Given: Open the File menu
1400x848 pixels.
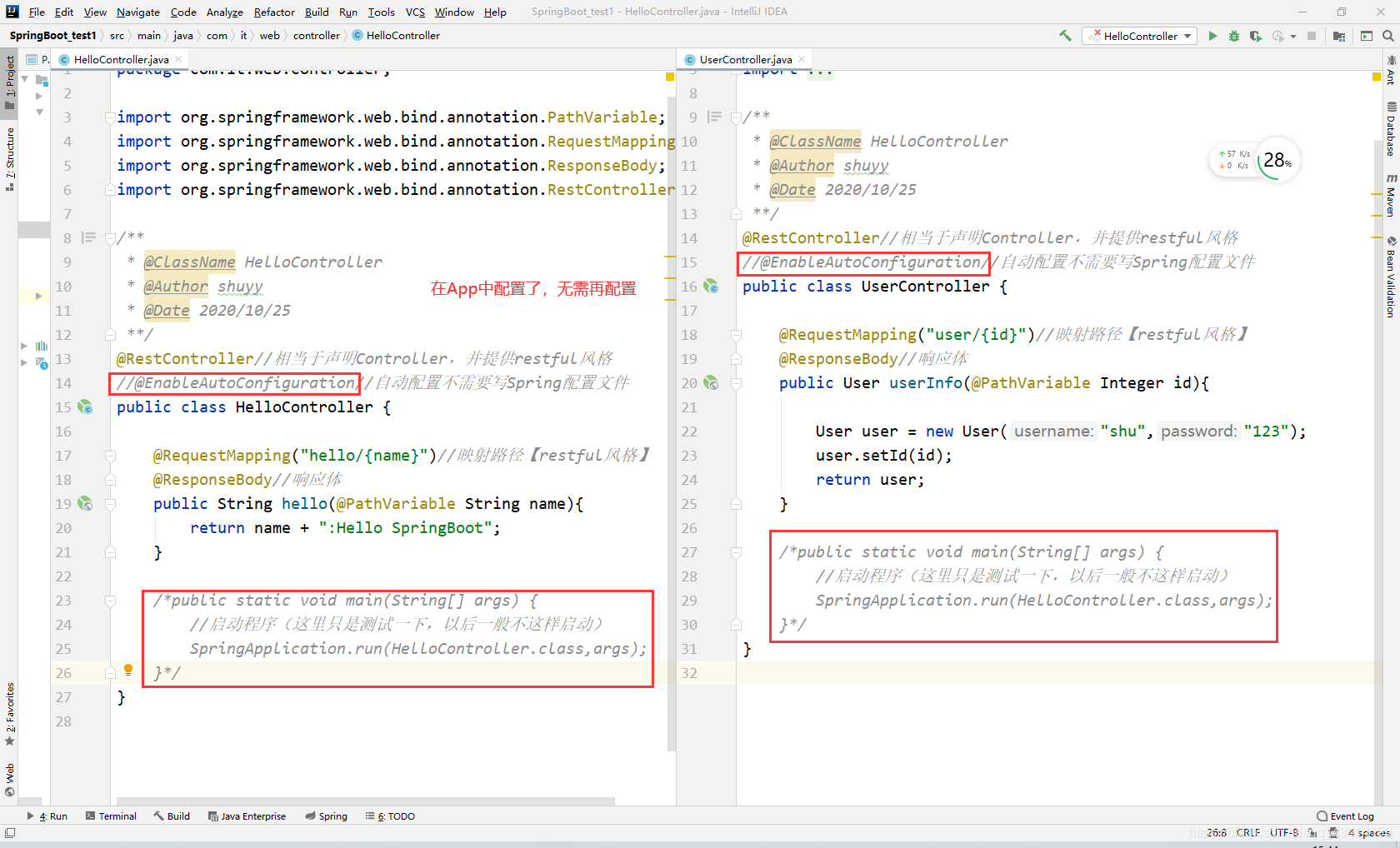Looking at the screenshot, I should 37,12.
